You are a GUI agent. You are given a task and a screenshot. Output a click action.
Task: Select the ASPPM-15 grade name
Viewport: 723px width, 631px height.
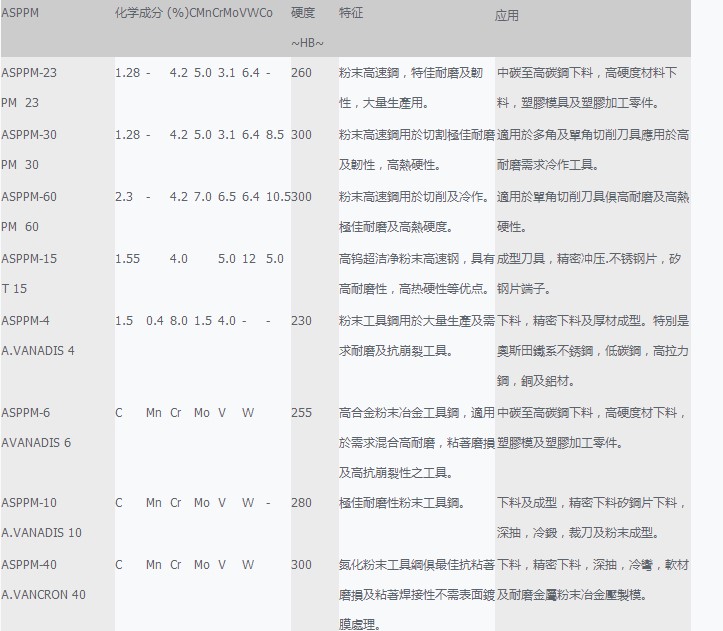(29, 259)
